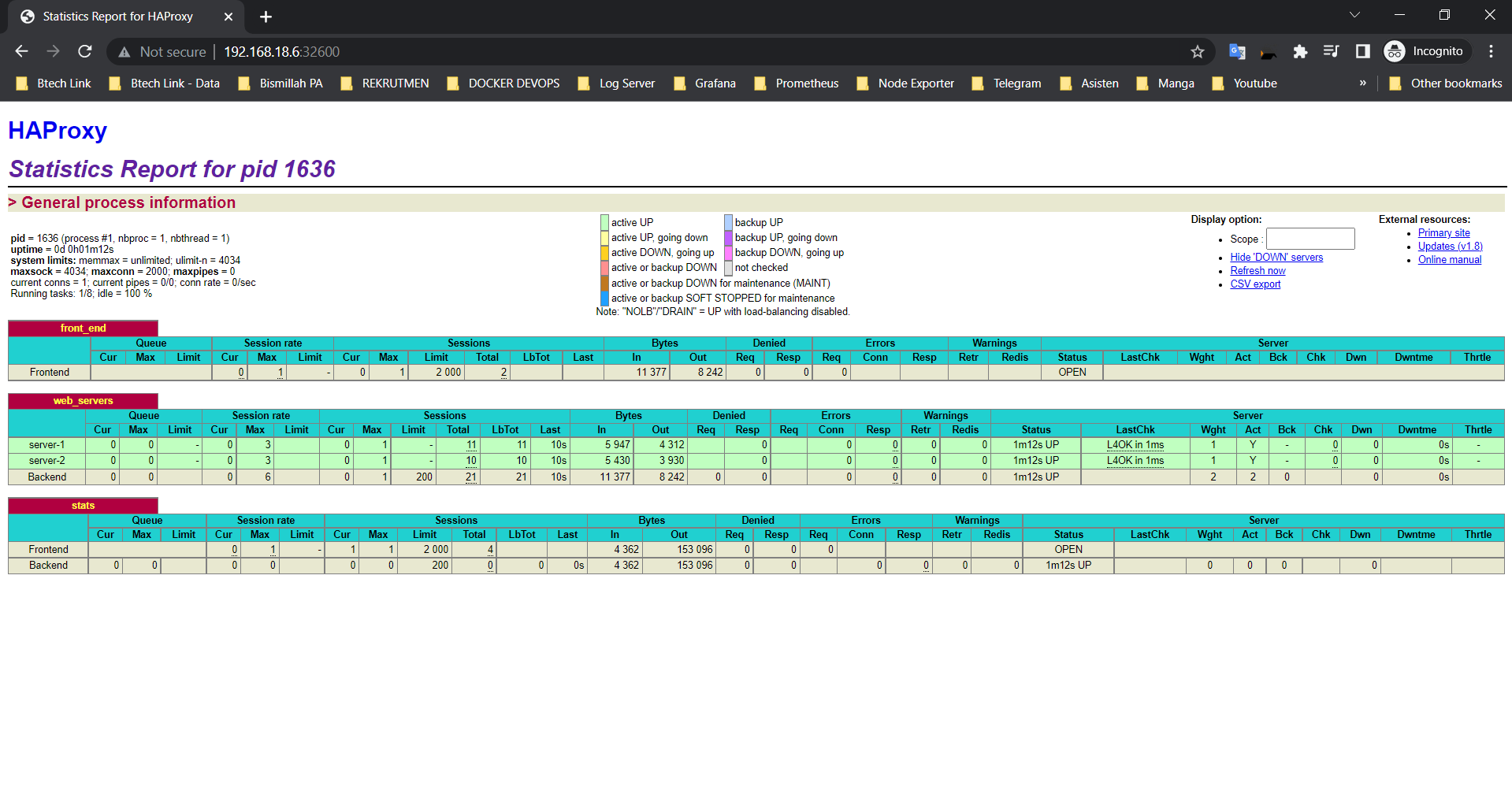The image size is (1512, 809).
Task: Click server-1 LastChk L4OK in 1ms
Action: point(1135,445)
